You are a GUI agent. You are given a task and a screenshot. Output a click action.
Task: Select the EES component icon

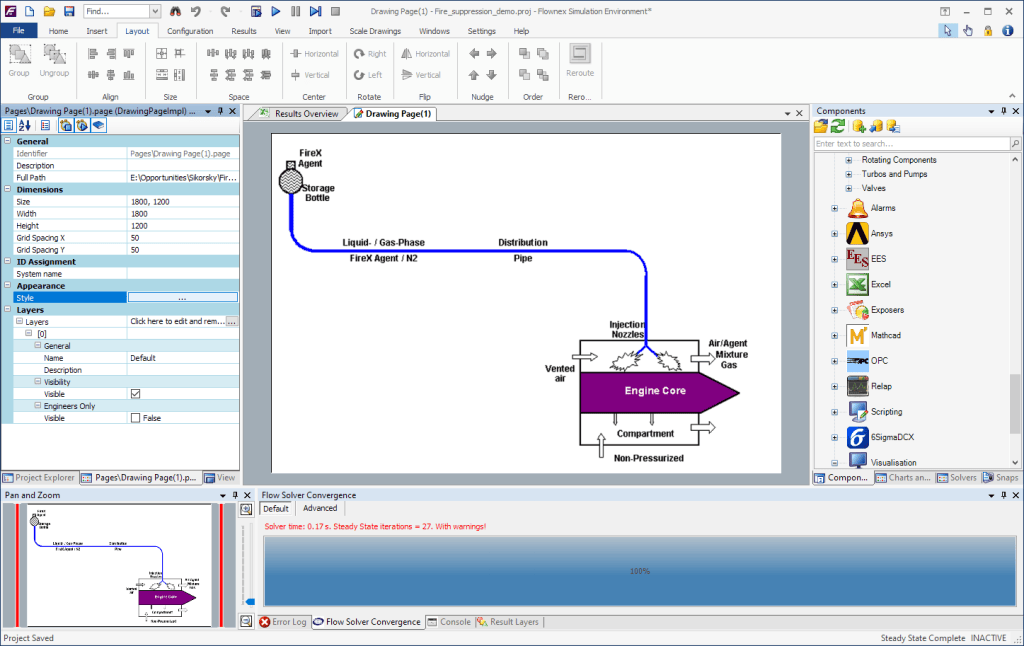(x=857, y=259)
